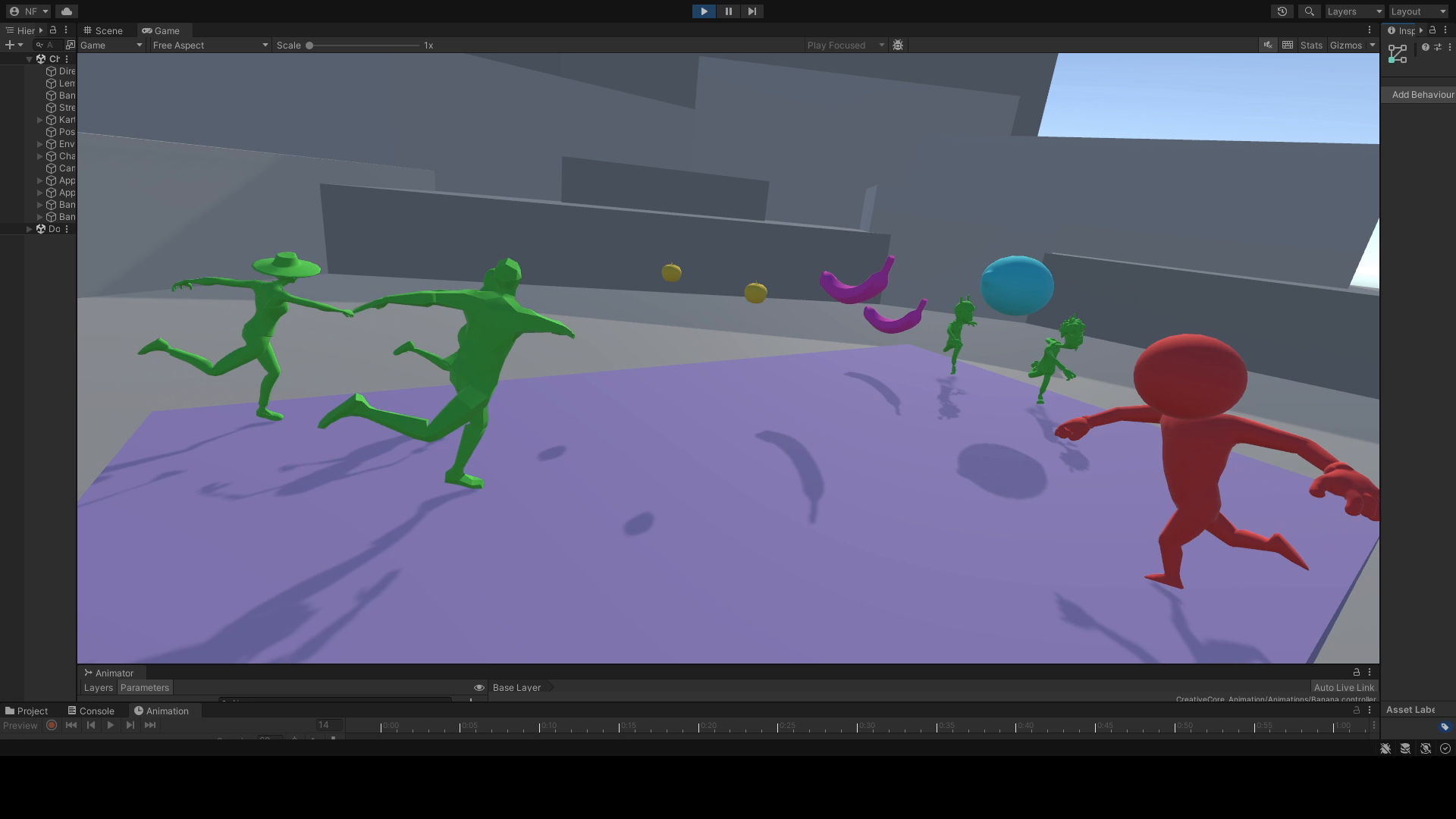Open the cloud collaboration panel
This screenshot has height=819, width=1456.
click(x=67, y=11)
